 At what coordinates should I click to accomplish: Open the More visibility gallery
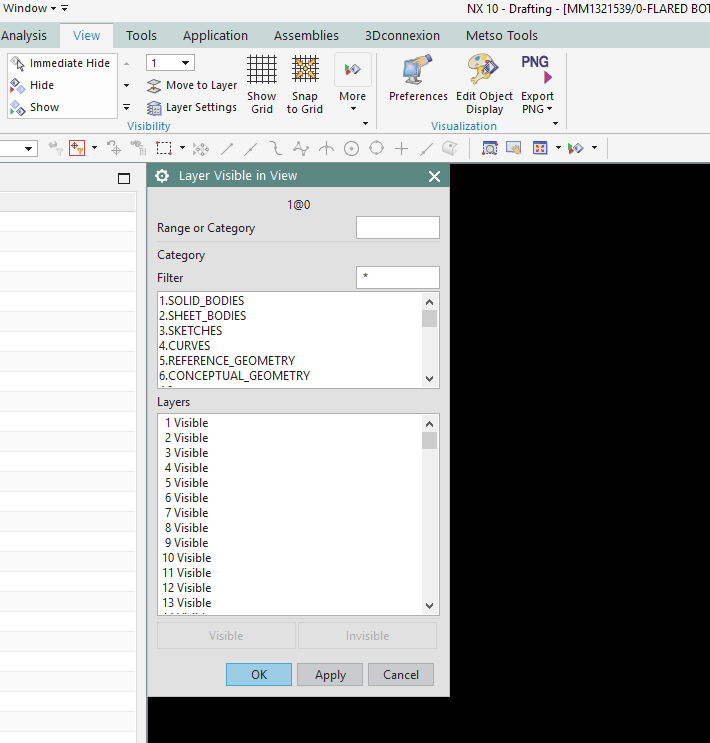click(353, 84)
